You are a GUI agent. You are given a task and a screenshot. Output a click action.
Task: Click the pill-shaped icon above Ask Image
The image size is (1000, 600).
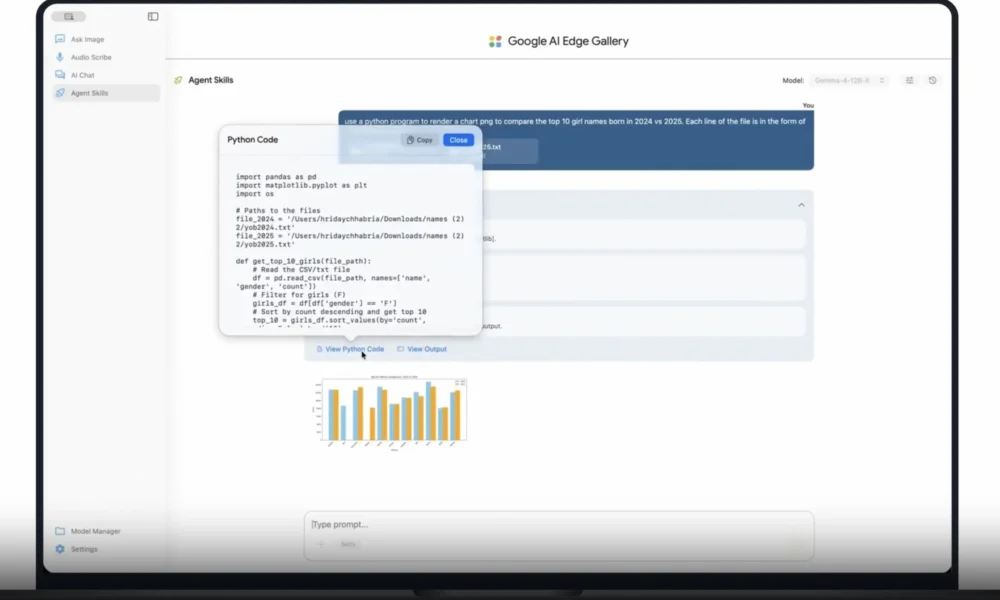click(69, 17)
